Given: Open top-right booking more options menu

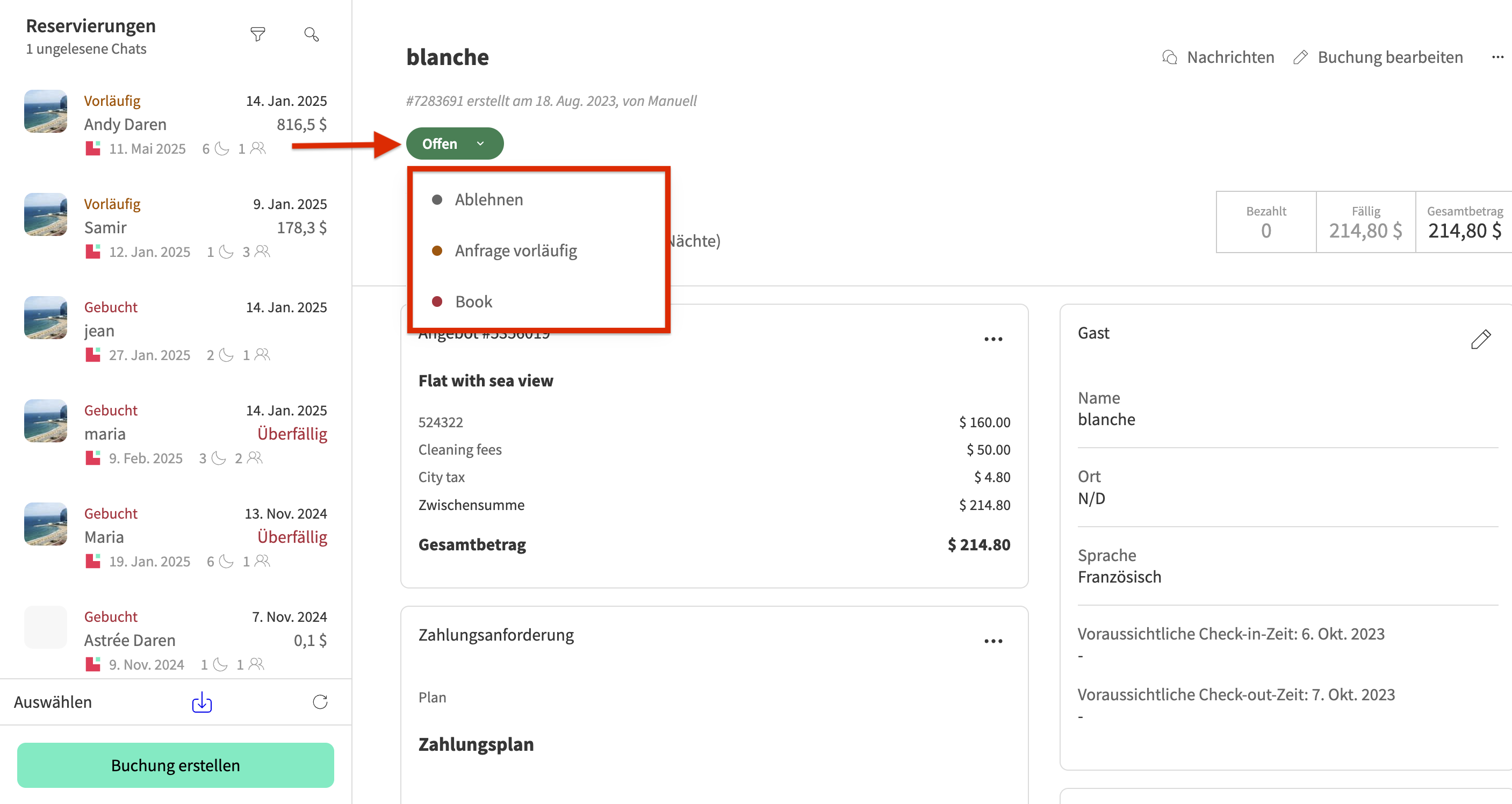Looking at the screenshot, I should [1497, 58].
